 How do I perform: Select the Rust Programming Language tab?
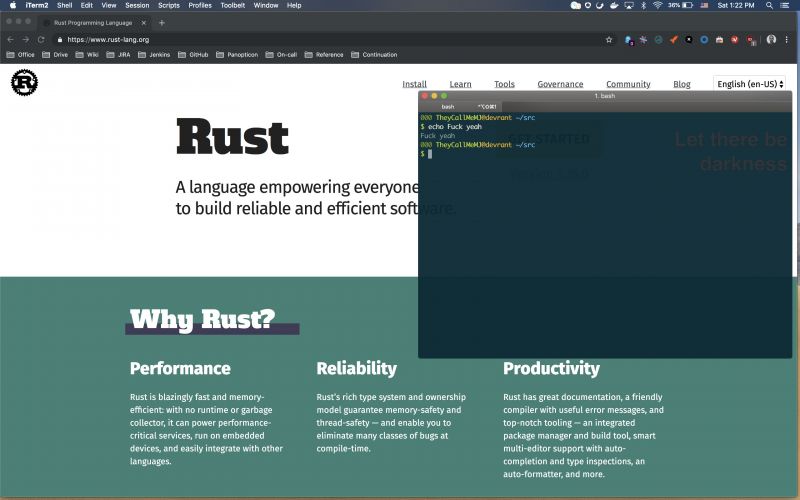pos(93,22)
